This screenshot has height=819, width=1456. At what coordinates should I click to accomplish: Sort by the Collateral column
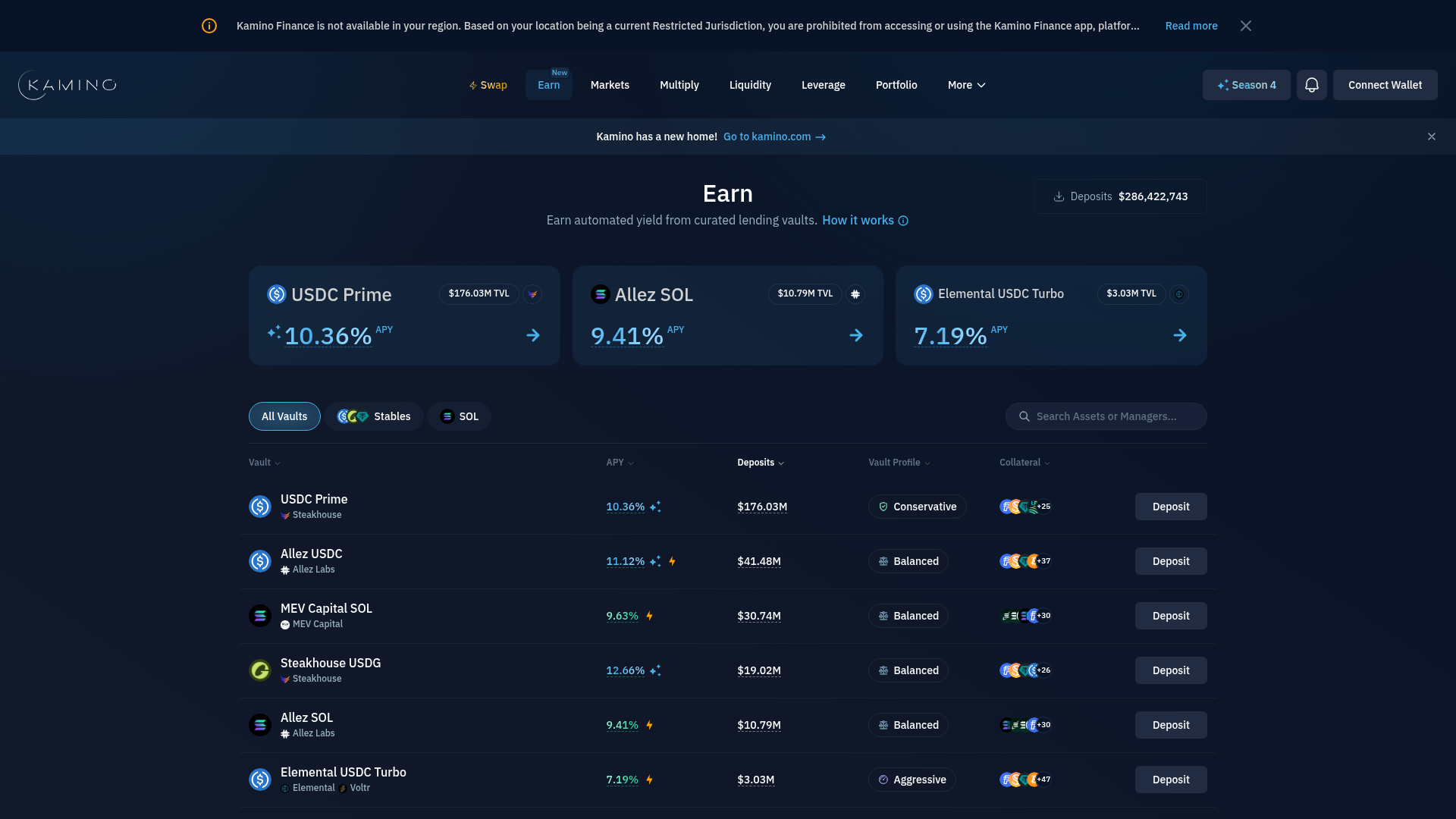(1025, 463)
